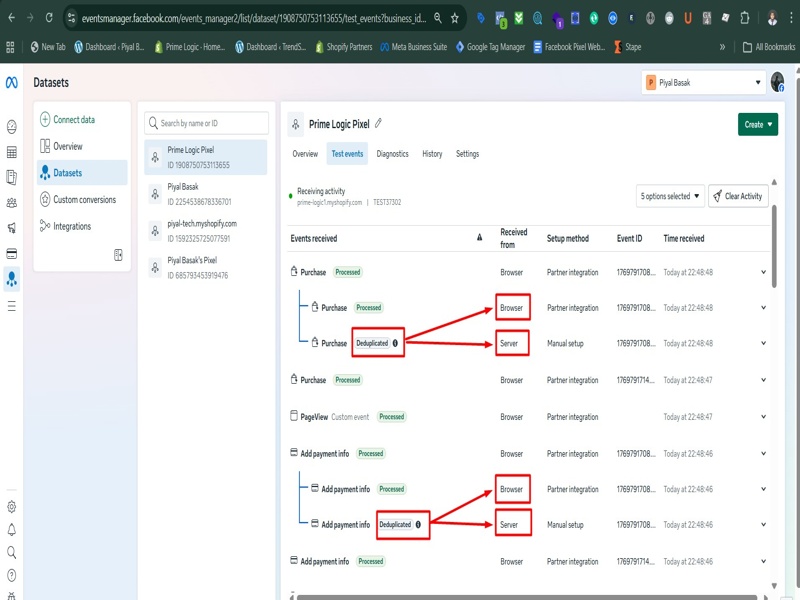This screenshot has height=600, width=800.
Task: Open the Piyal Basak account dropdown
Action: point(703,82)
